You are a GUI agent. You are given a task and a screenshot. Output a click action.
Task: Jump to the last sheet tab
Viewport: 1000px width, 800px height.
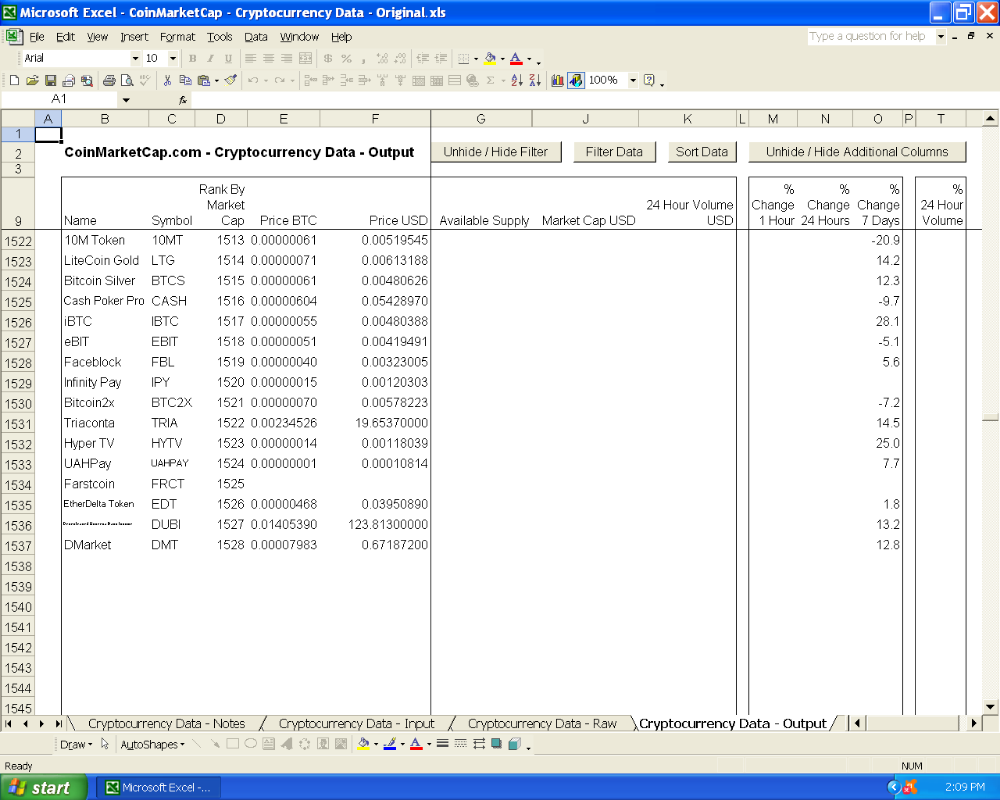[x=59, y=723]
